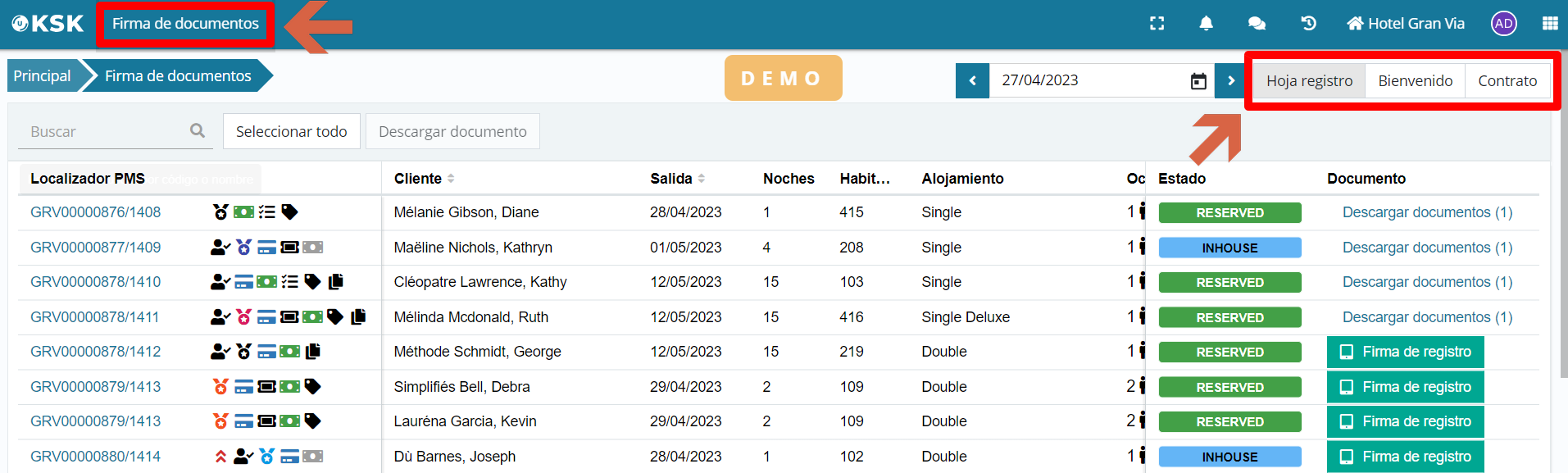Image resolution: width=1568 pixels, height=473 pixels.
Task: Open the Hotel Gran Via selector
Action: click(1405, 24)
